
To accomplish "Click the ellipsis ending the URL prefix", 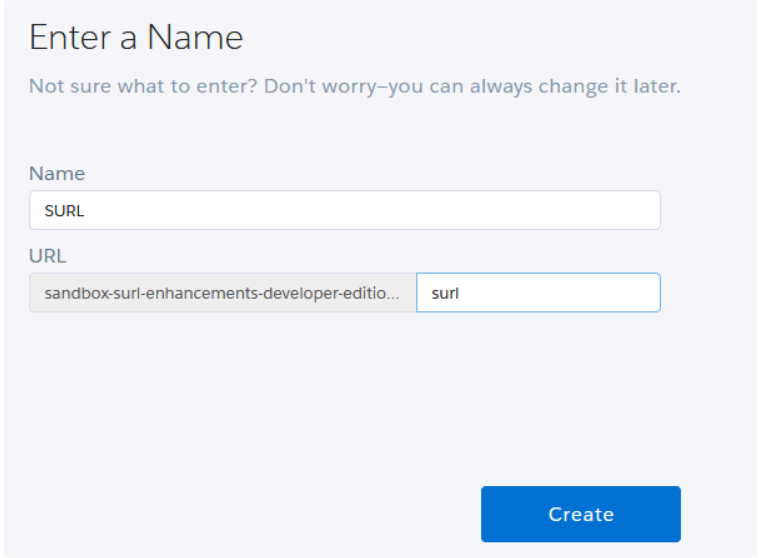I will [393, 294].
